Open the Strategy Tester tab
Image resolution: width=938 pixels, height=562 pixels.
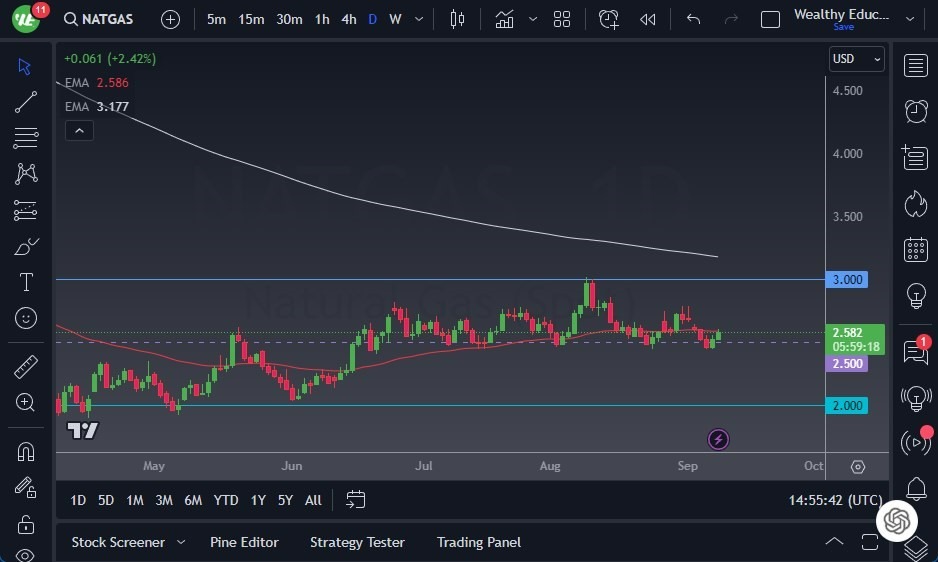[x=357, y=542]
